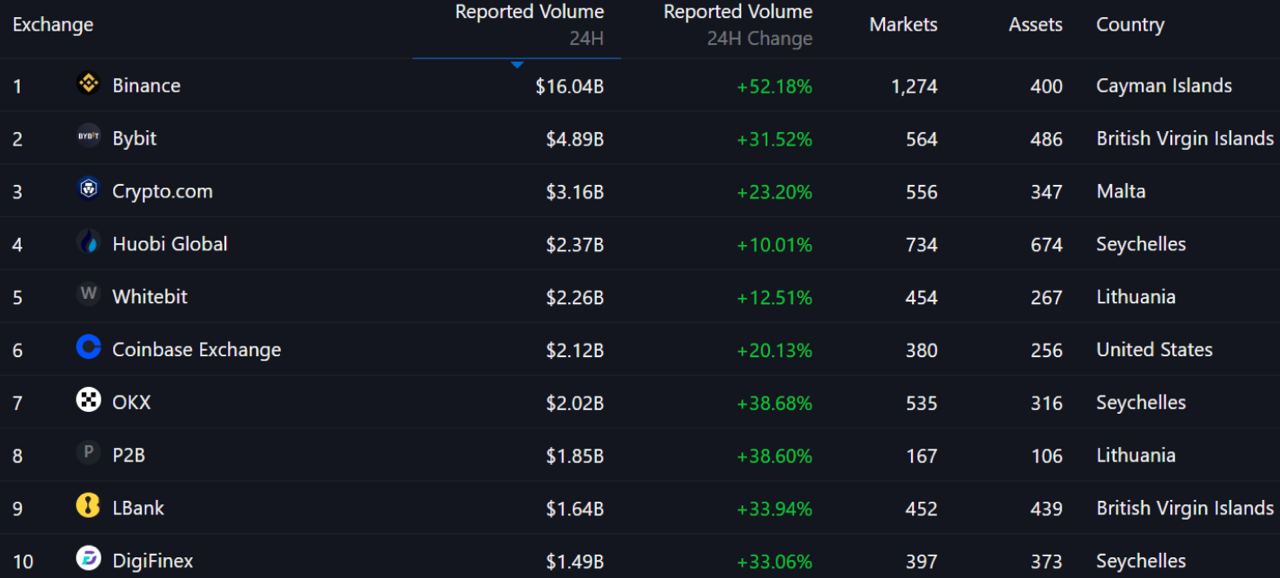Open the Coinbase Exchange link
Image resolution: width=1280 pixels, height=578 pixels.
pos(196,350)
